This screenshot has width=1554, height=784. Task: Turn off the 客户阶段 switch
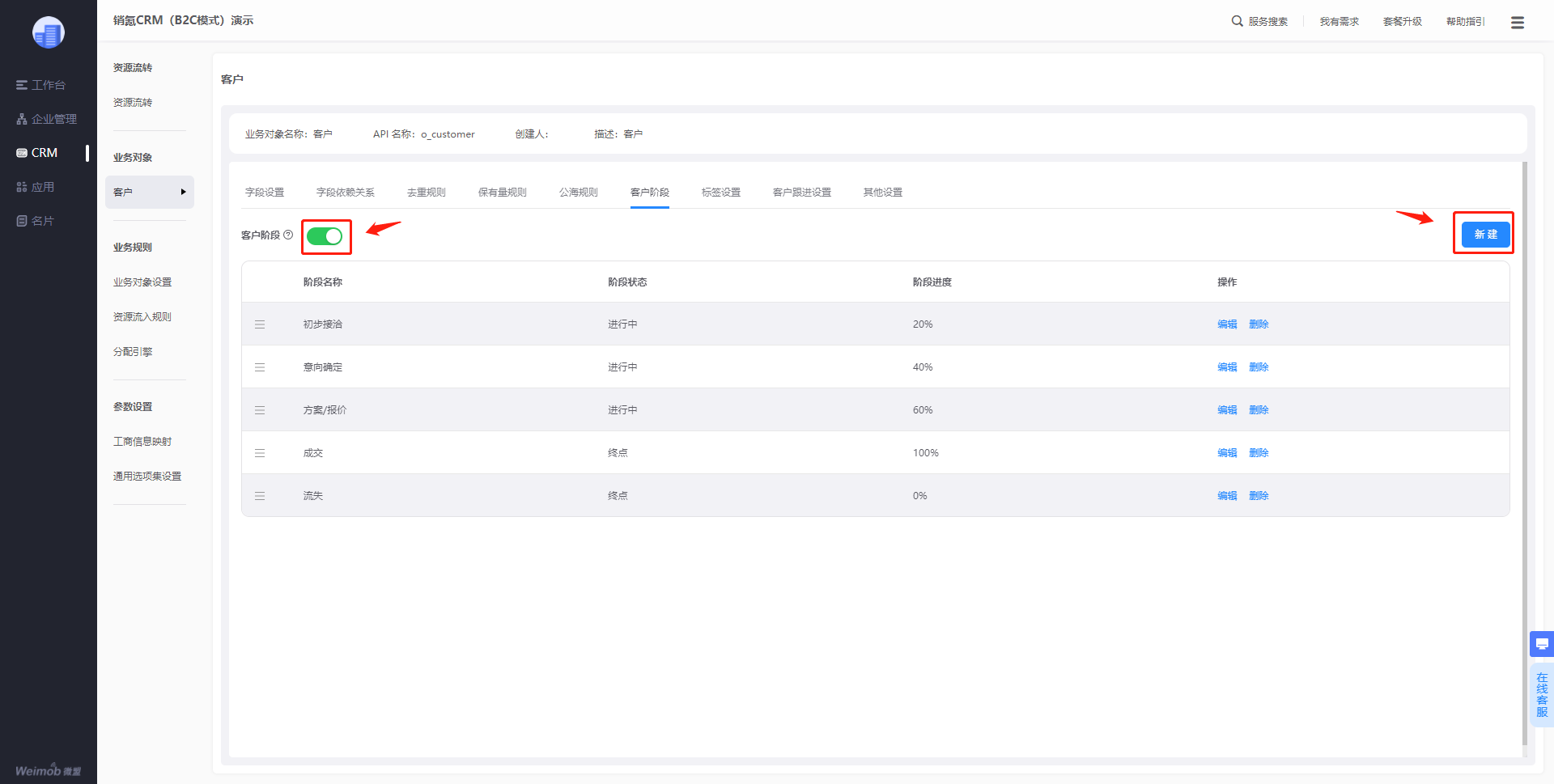point(325,236)
